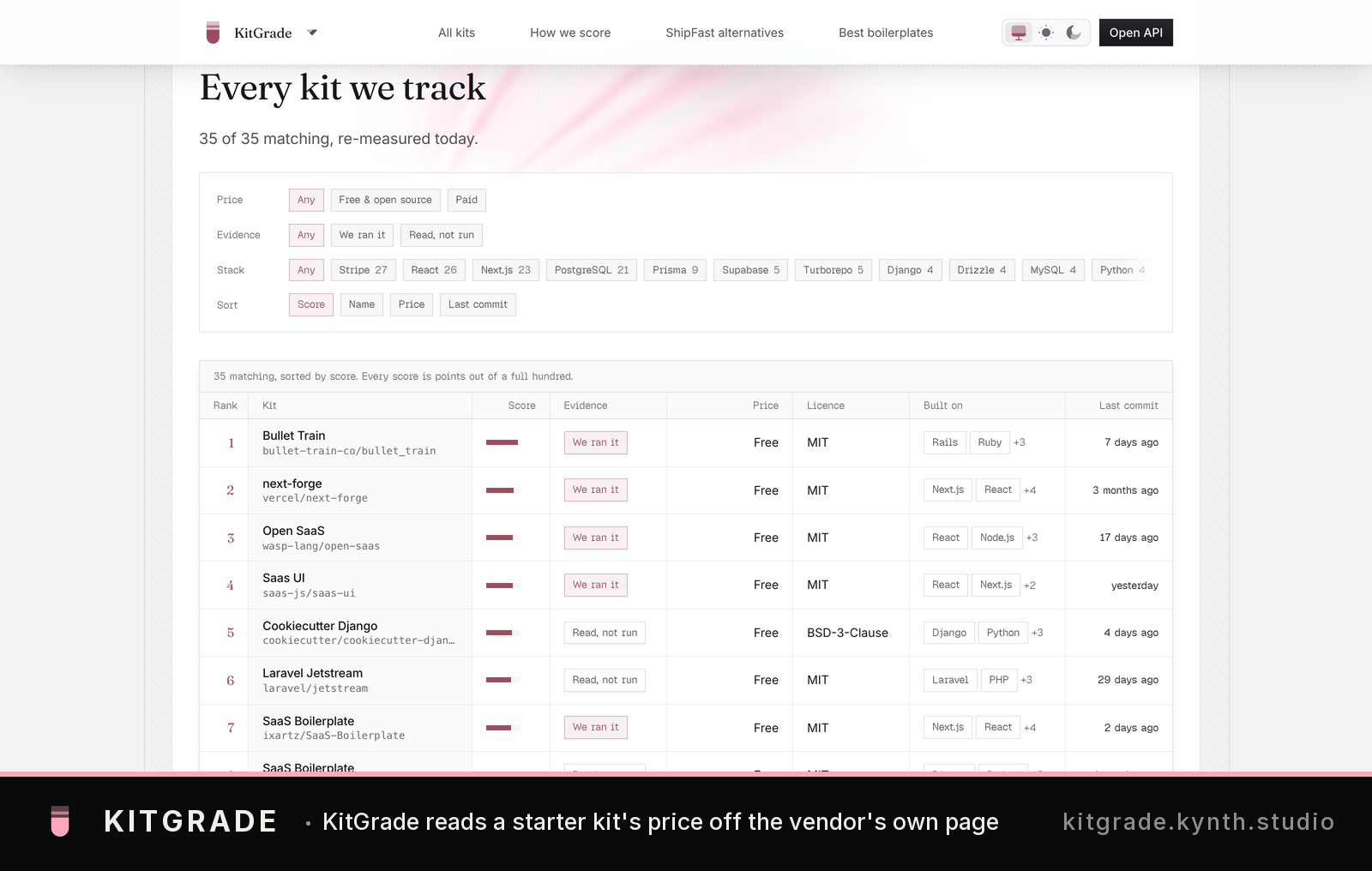Image resolution: width=1372 pixels, height=871 pixels.
Task: Filter evidence by Read, not run
Action: click(x=442, y=235)
